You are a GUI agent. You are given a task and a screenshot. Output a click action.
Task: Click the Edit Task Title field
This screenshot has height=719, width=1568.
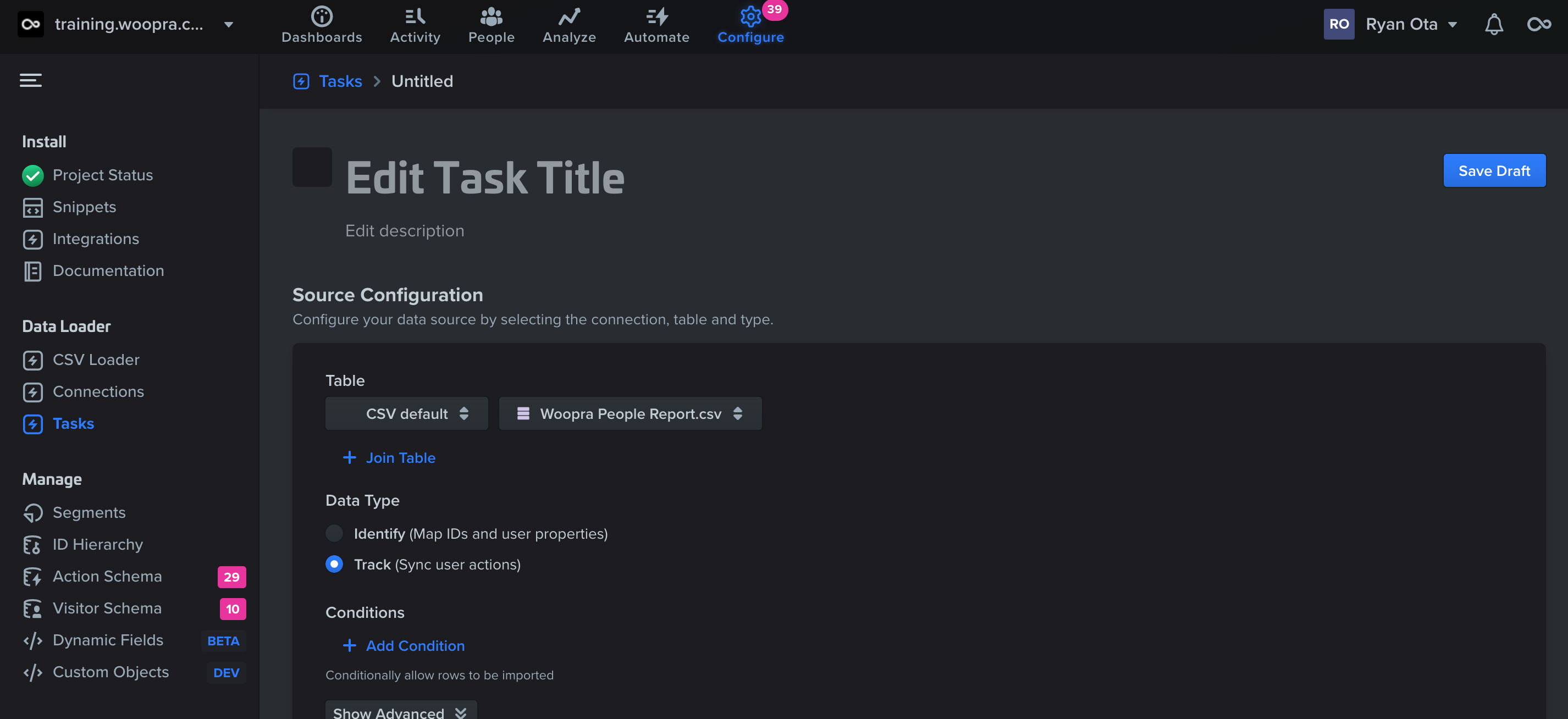coord(485,178)
